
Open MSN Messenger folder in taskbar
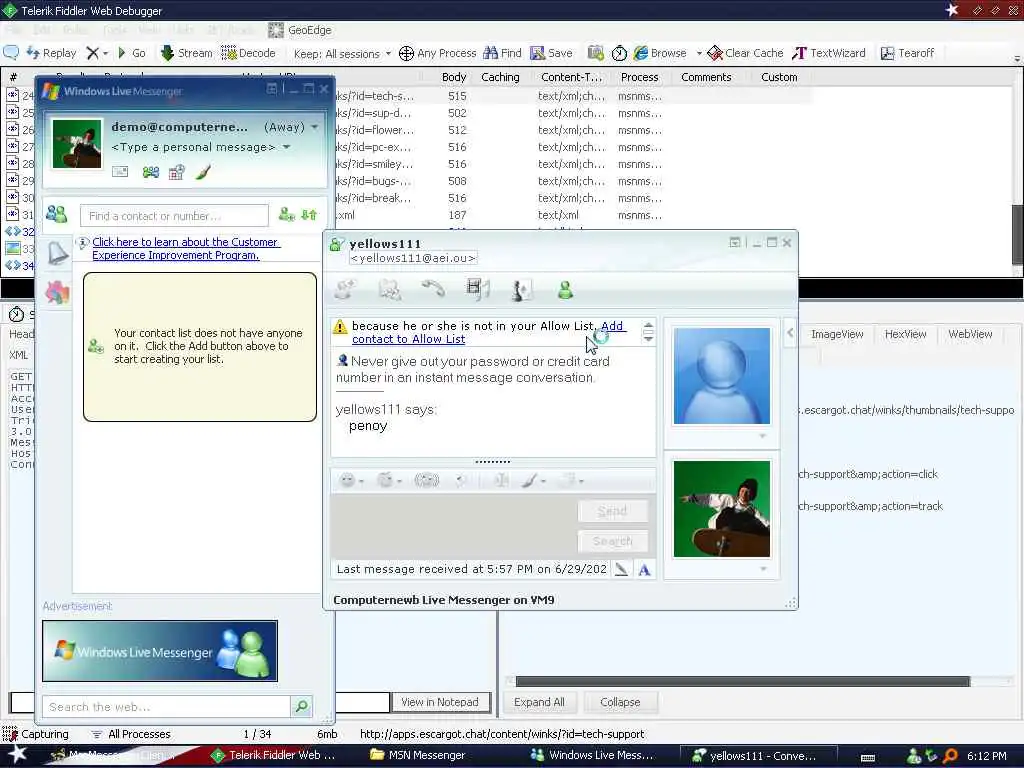pyautogui.click(x=418, y=755)
